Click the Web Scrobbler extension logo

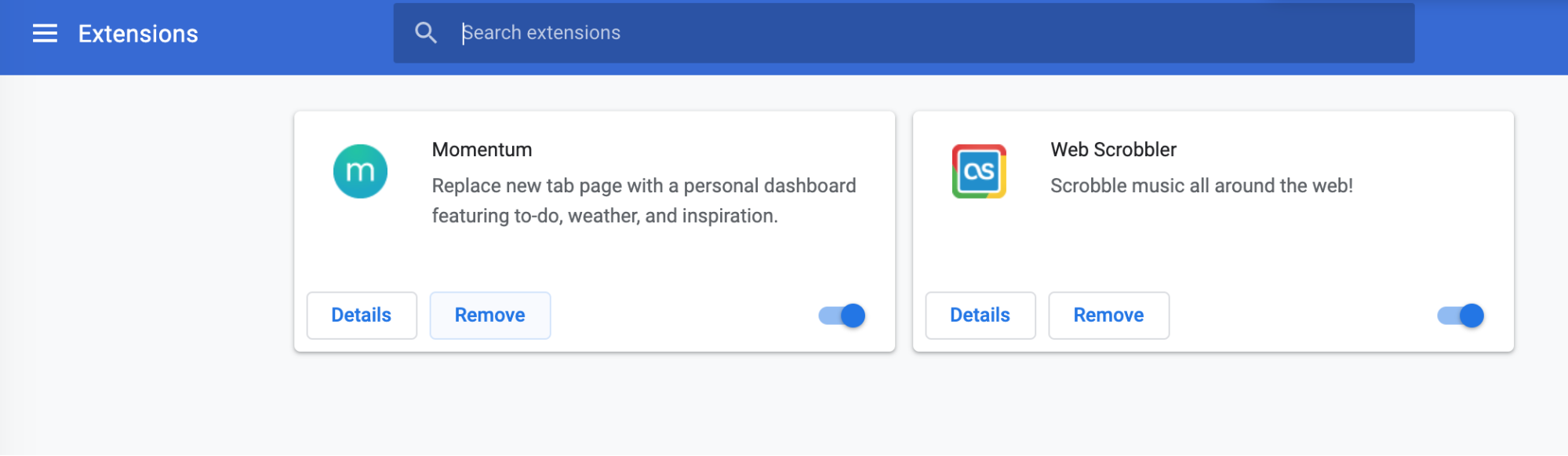coord(979,171)
